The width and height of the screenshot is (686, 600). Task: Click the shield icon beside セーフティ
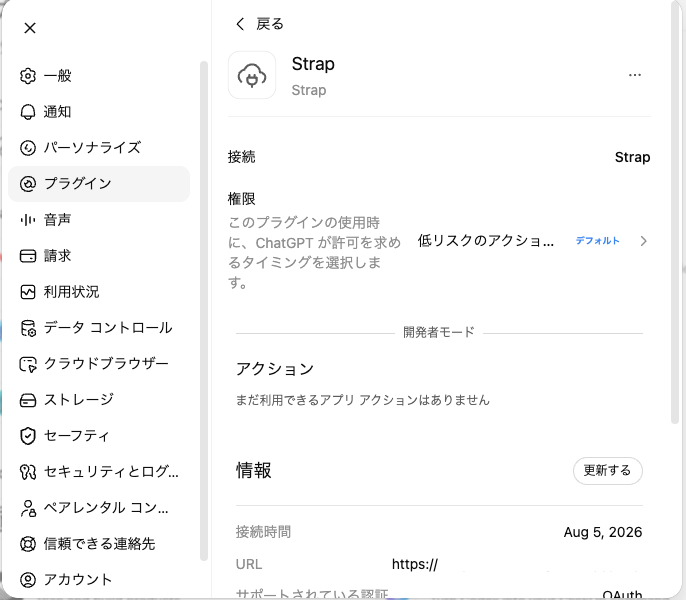tap(28, 436)
